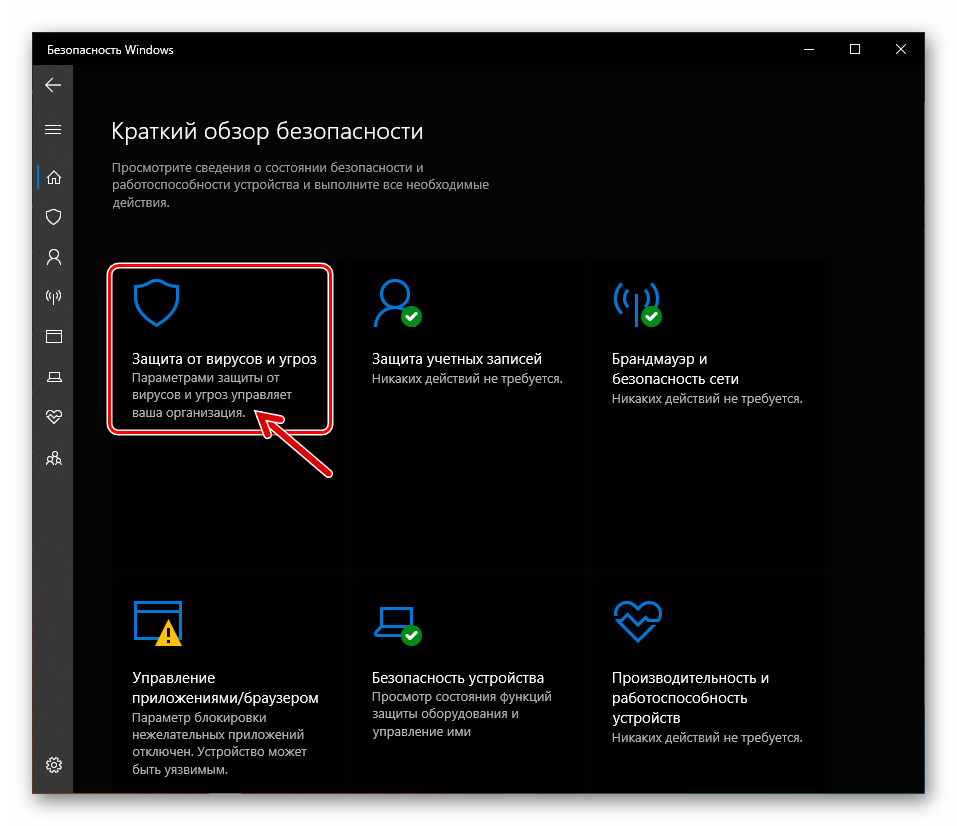
Task: Click Никаких действий не требуется under Брандмауэр
Action: [x=707, y=399]
